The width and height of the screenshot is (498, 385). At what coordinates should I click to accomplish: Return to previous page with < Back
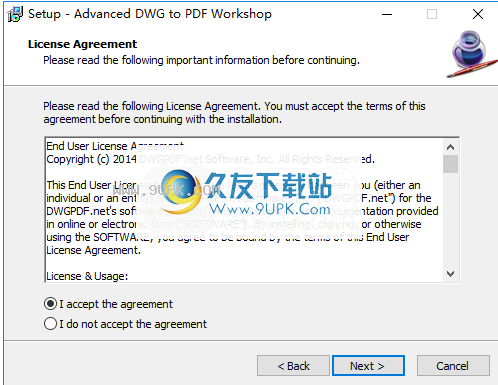293,366
